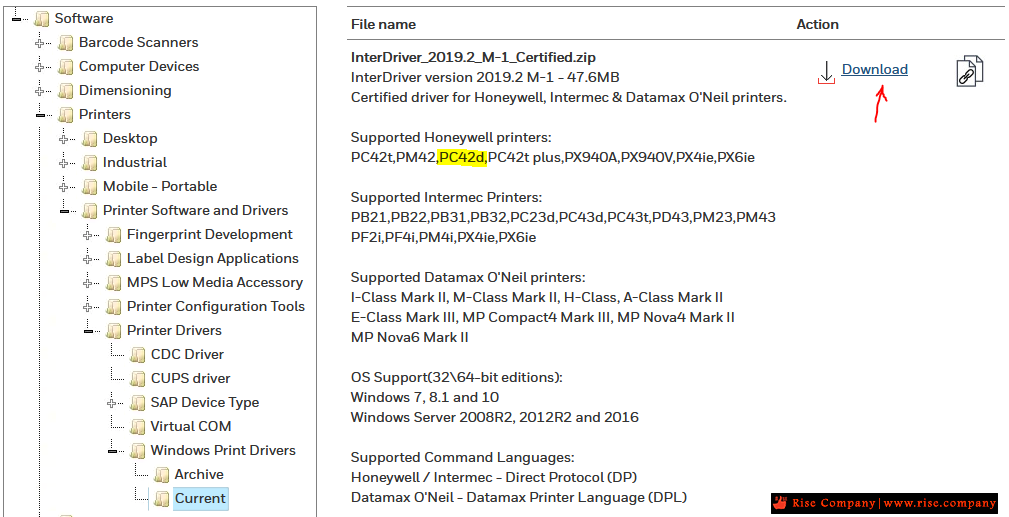Click the Printer Drivers folder icon
This screenshot has width=1009, height=517.
(x=114, y=331)
